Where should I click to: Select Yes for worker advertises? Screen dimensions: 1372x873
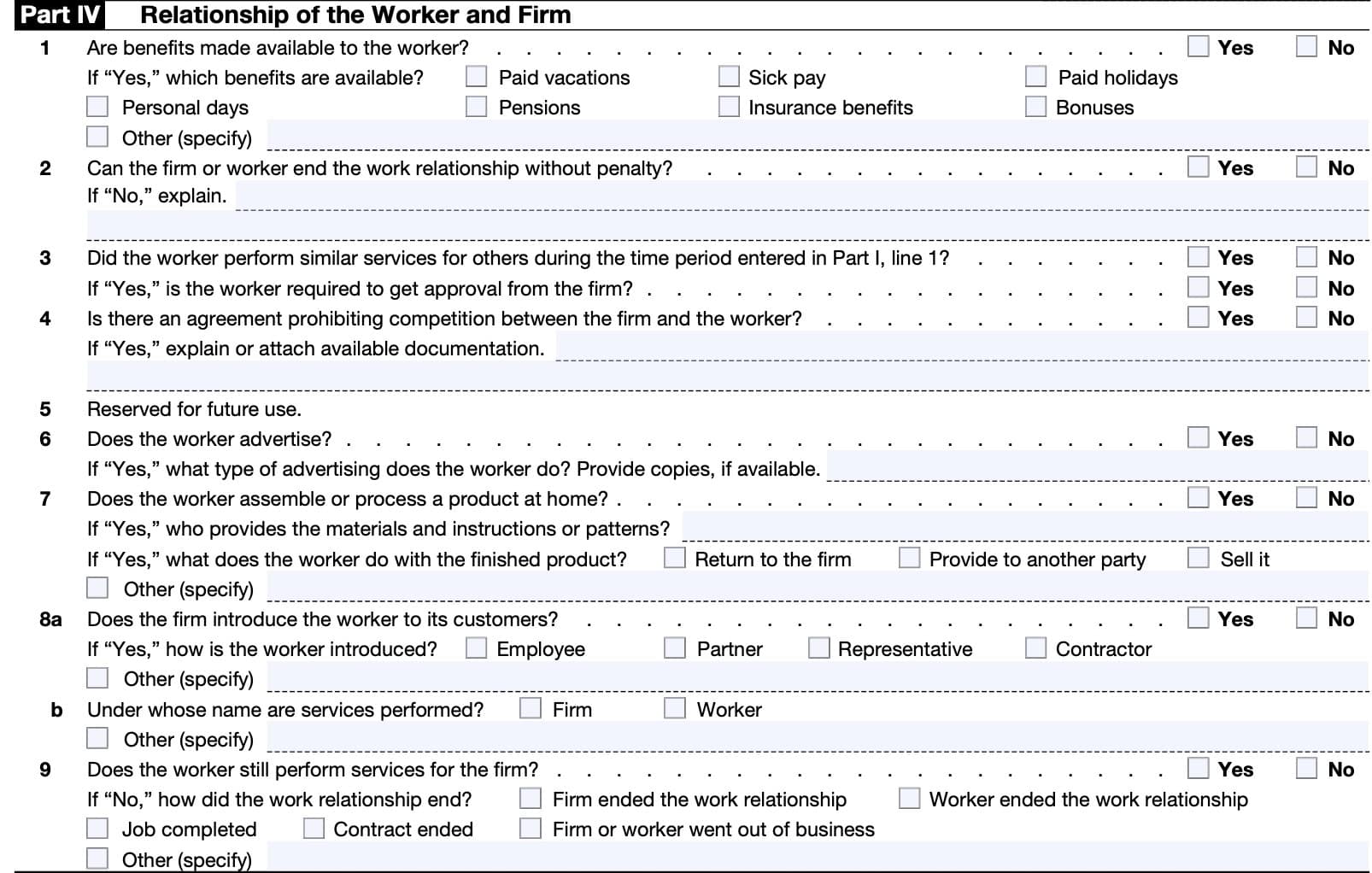[x=1198, y=438]
